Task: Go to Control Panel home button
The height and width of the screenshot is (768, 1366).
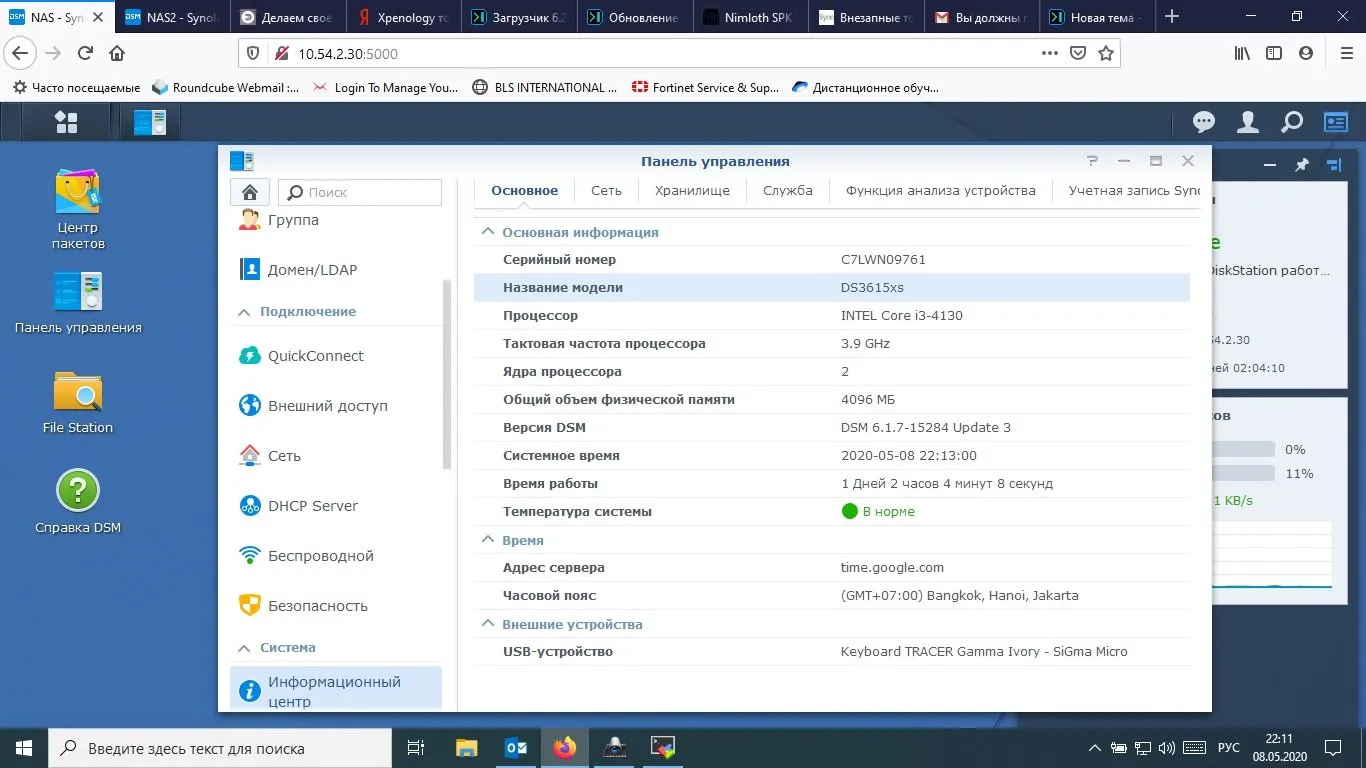Action: (x=250, y=192)
